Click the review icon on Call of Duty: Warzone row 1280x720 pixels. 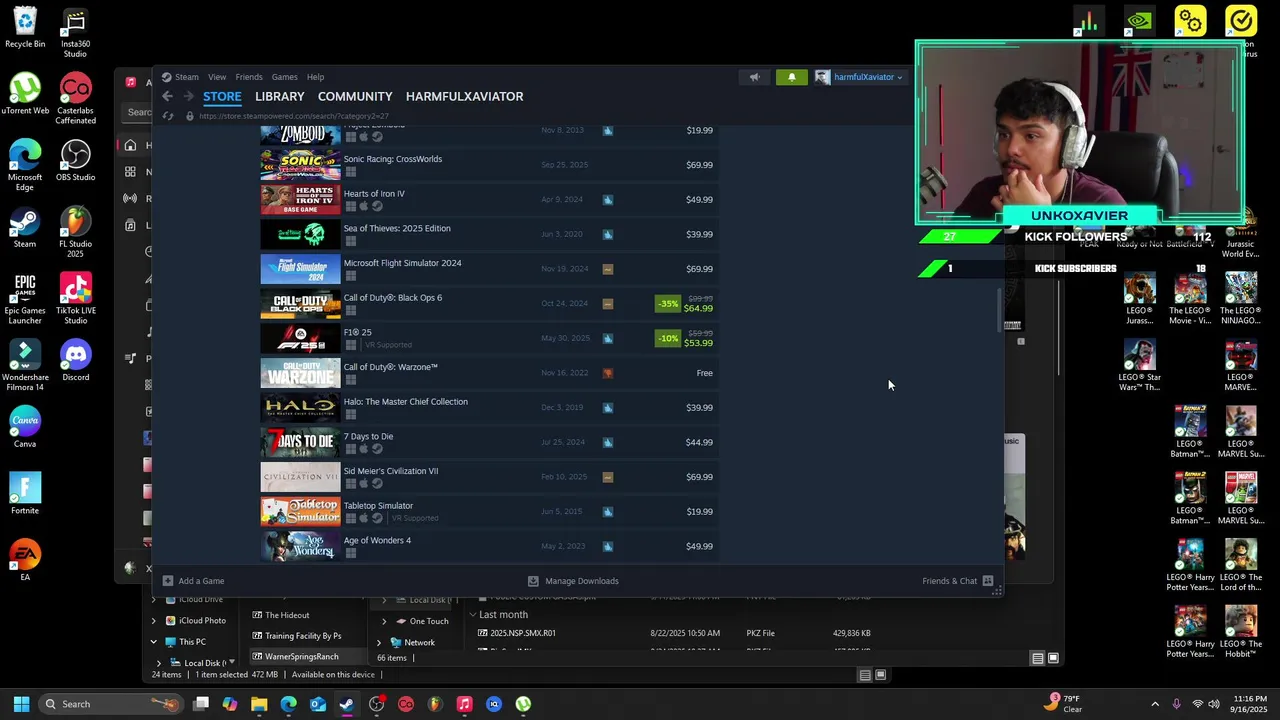click(x=608, y=373)
